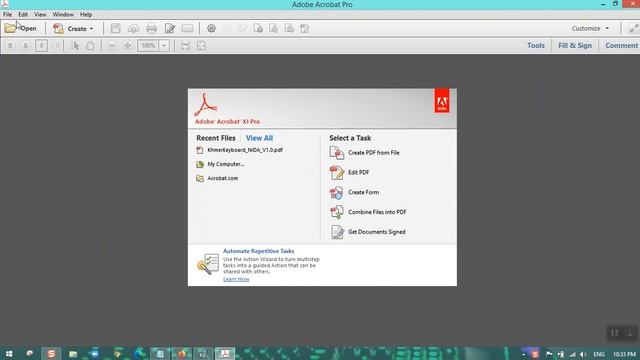
Task: Open the Help menu
Action: (86, 14)
